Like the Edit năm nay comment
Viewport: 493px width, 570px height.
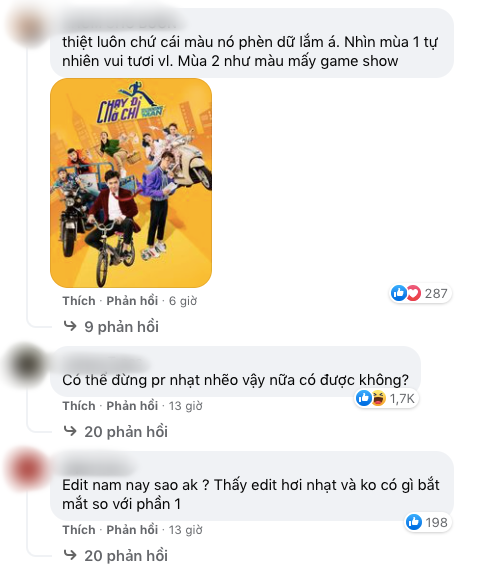click(x=79, y=530)
